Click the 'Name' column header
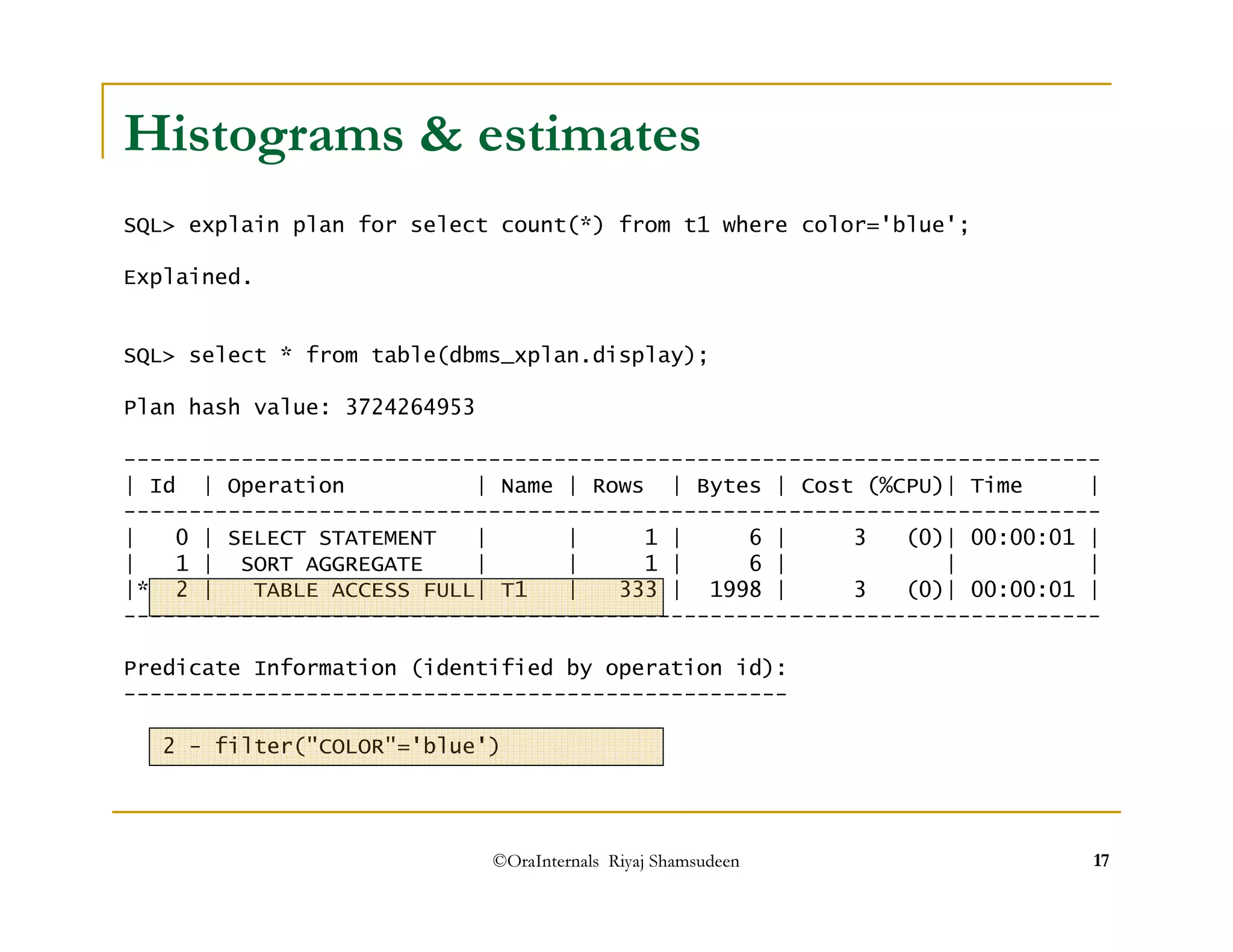The image size is (1233, 952). [x=527, y=486]
